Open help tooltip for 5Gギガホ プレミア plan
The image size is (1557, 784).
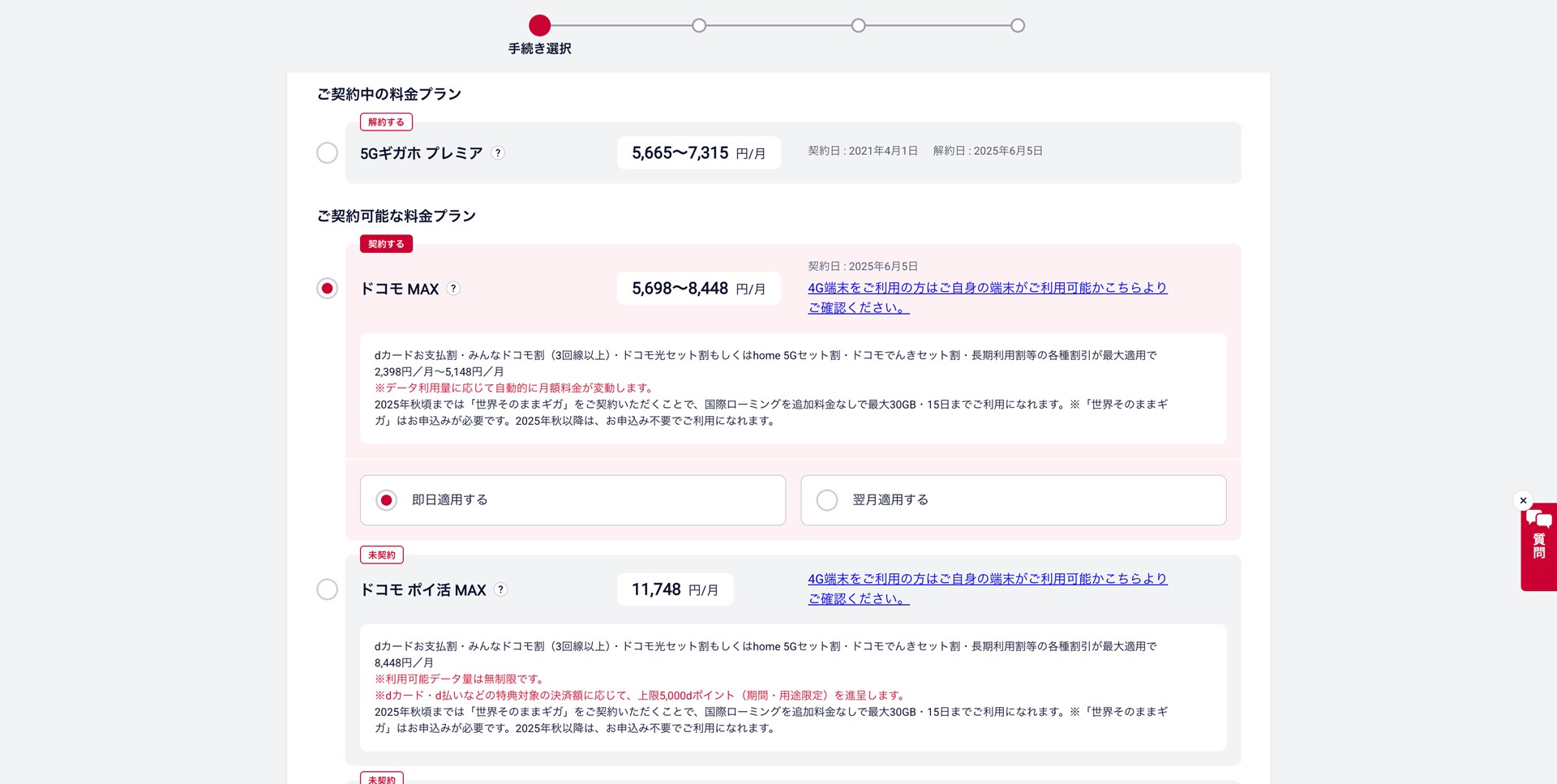pyautogui.click(x=496, y=153)
